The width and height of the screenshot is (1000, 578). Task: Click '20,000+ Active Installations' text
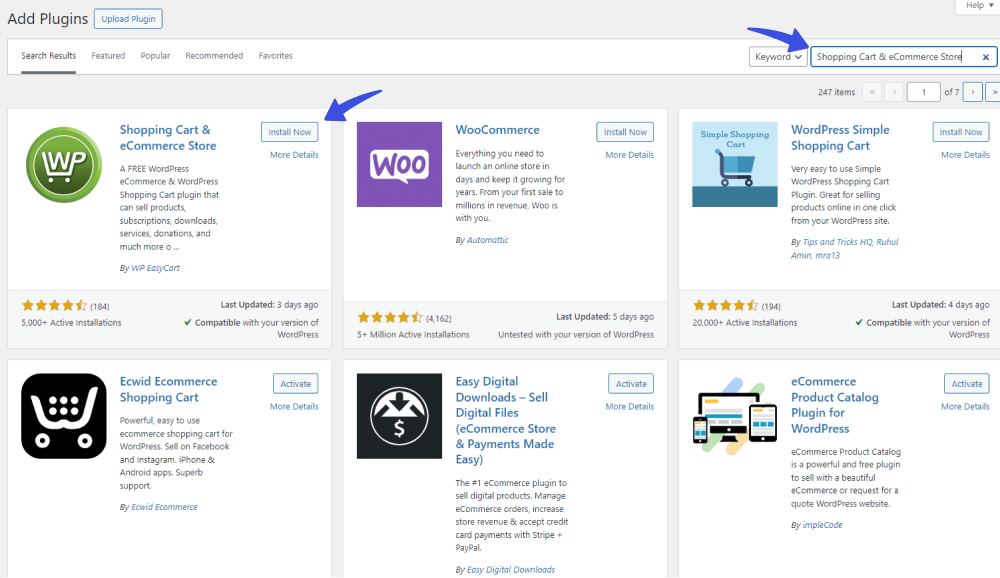pyautogui.click(x=745, y=323)
